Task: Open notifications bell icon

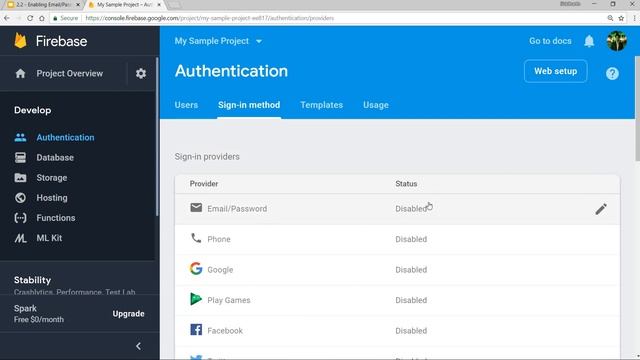Action: [589, 41]
